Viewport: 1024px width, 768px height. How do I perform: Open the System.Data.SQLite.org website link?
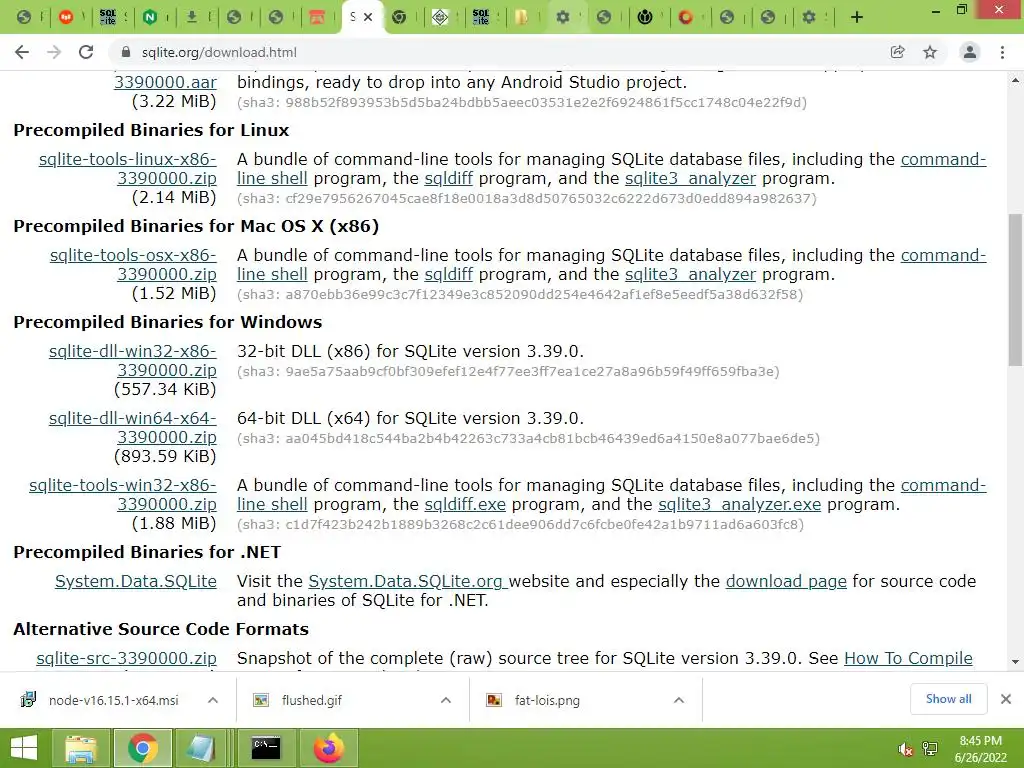coord(406,581)
